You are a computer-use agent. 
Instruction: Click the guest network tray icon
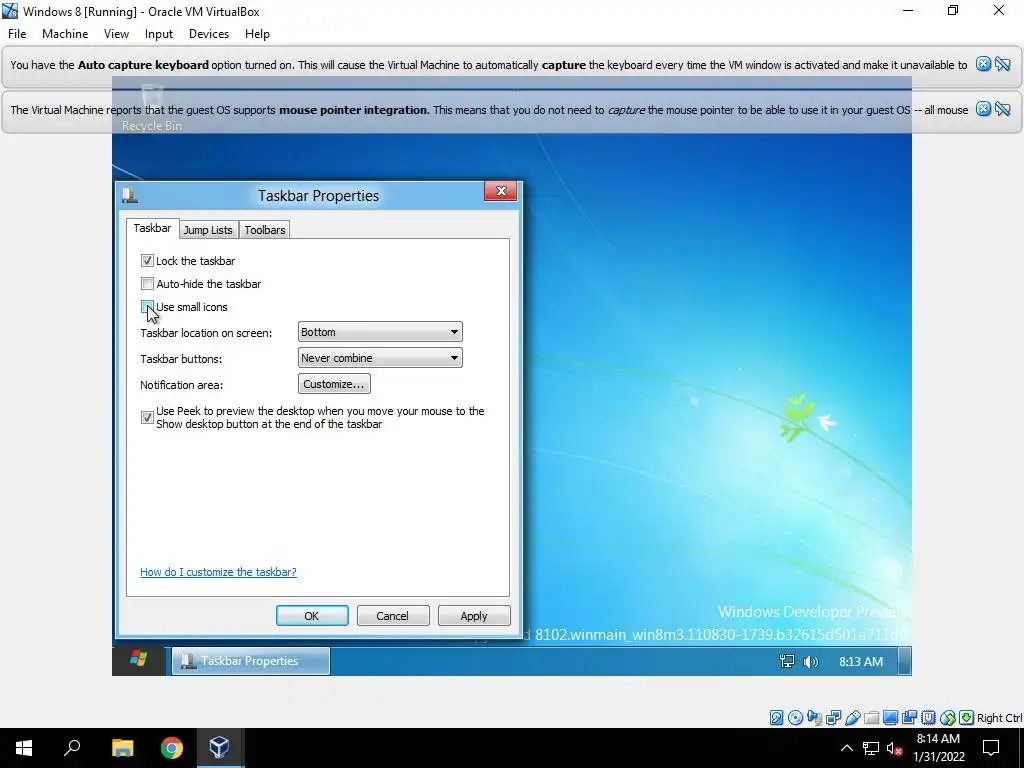tap(787, 662)
